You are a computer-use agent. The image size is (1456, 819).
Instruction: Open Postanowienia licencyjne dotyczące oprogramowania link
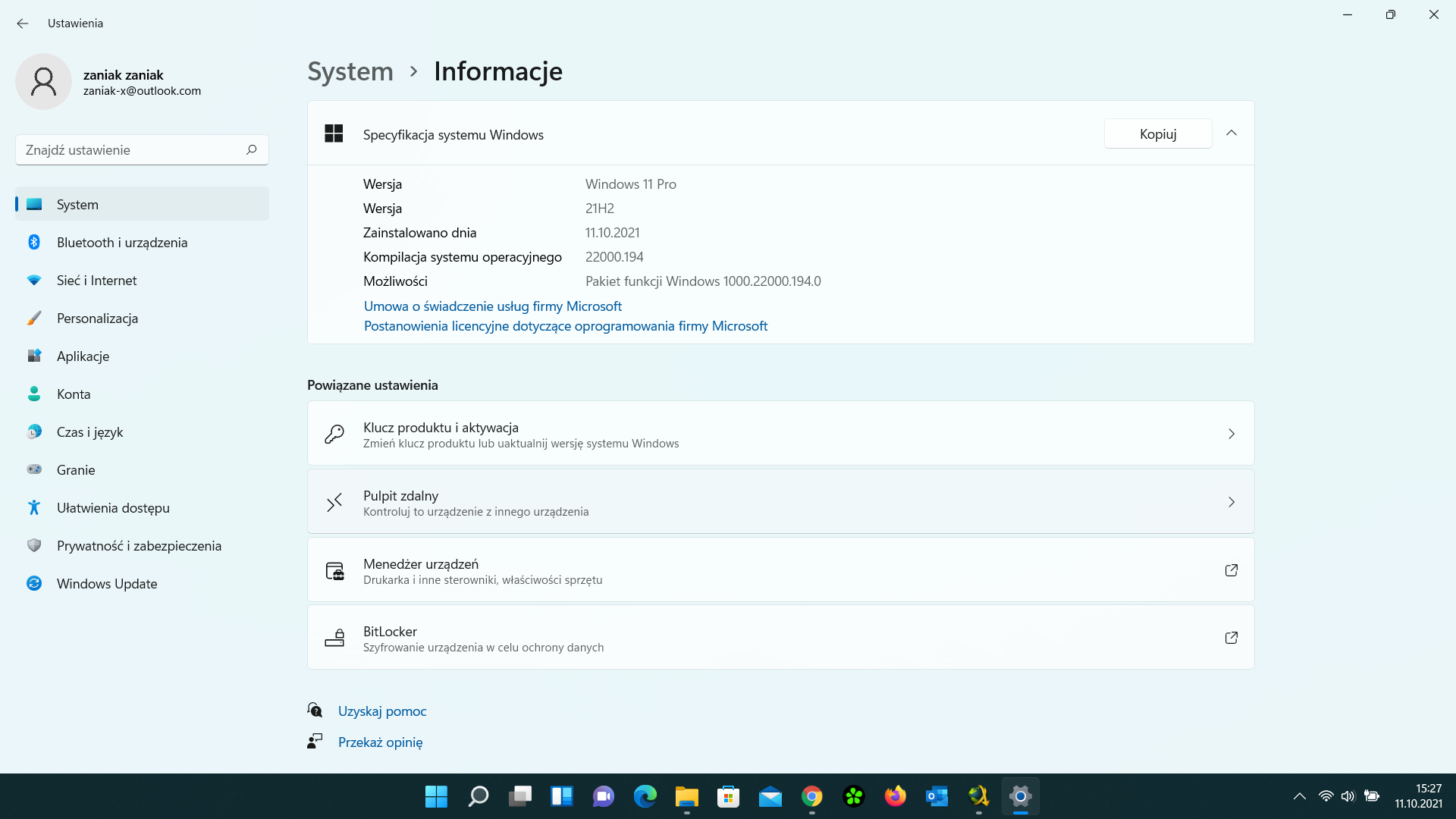click(565, 325)
